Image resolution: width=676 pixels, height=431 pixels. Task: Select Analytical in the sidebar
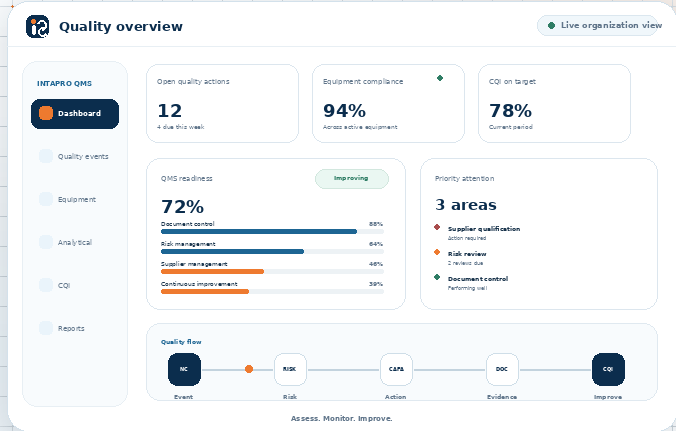(75, 242)
